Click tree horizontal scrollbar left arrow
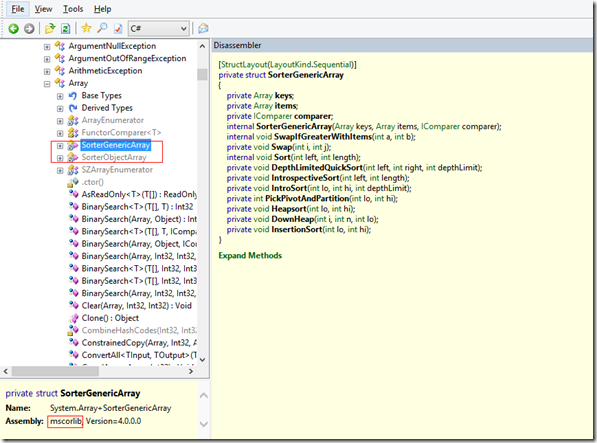The image size is (597, 443). pyautogui.click(x=6, y=371)
